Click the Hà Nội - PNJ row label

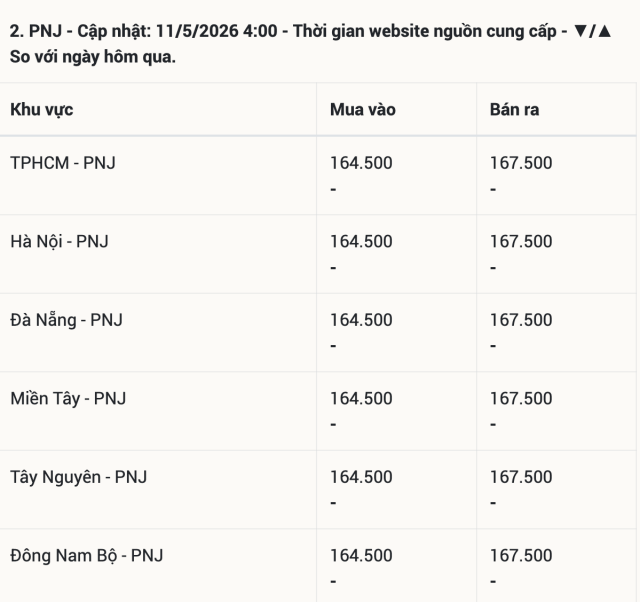pos(60,241)
